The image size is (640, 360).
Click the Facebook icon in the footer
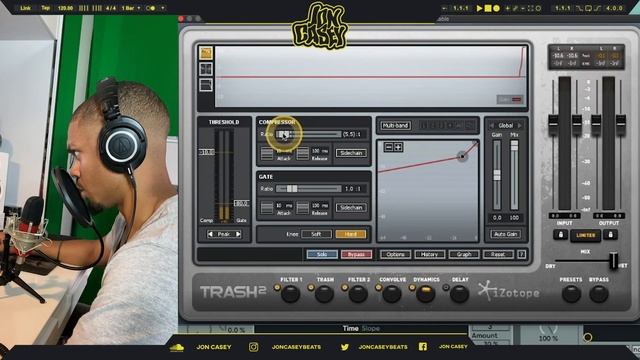pos(423,347)
